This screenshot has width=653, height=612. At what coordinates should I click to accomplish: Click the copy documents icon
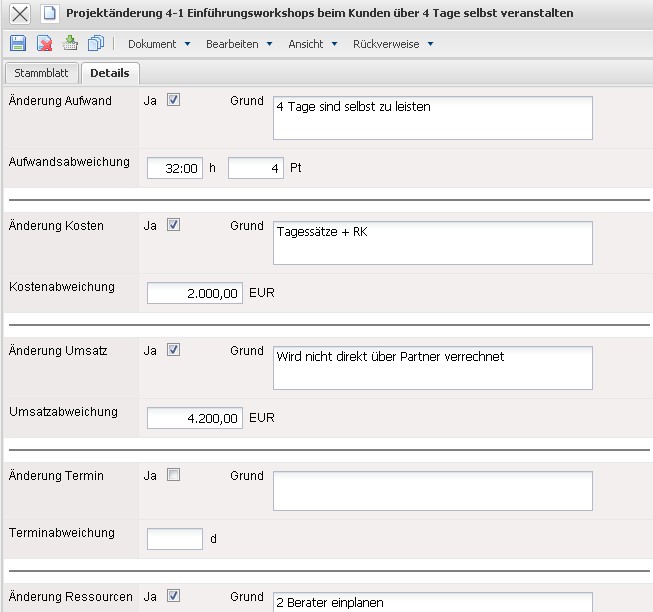coord(96,44)
